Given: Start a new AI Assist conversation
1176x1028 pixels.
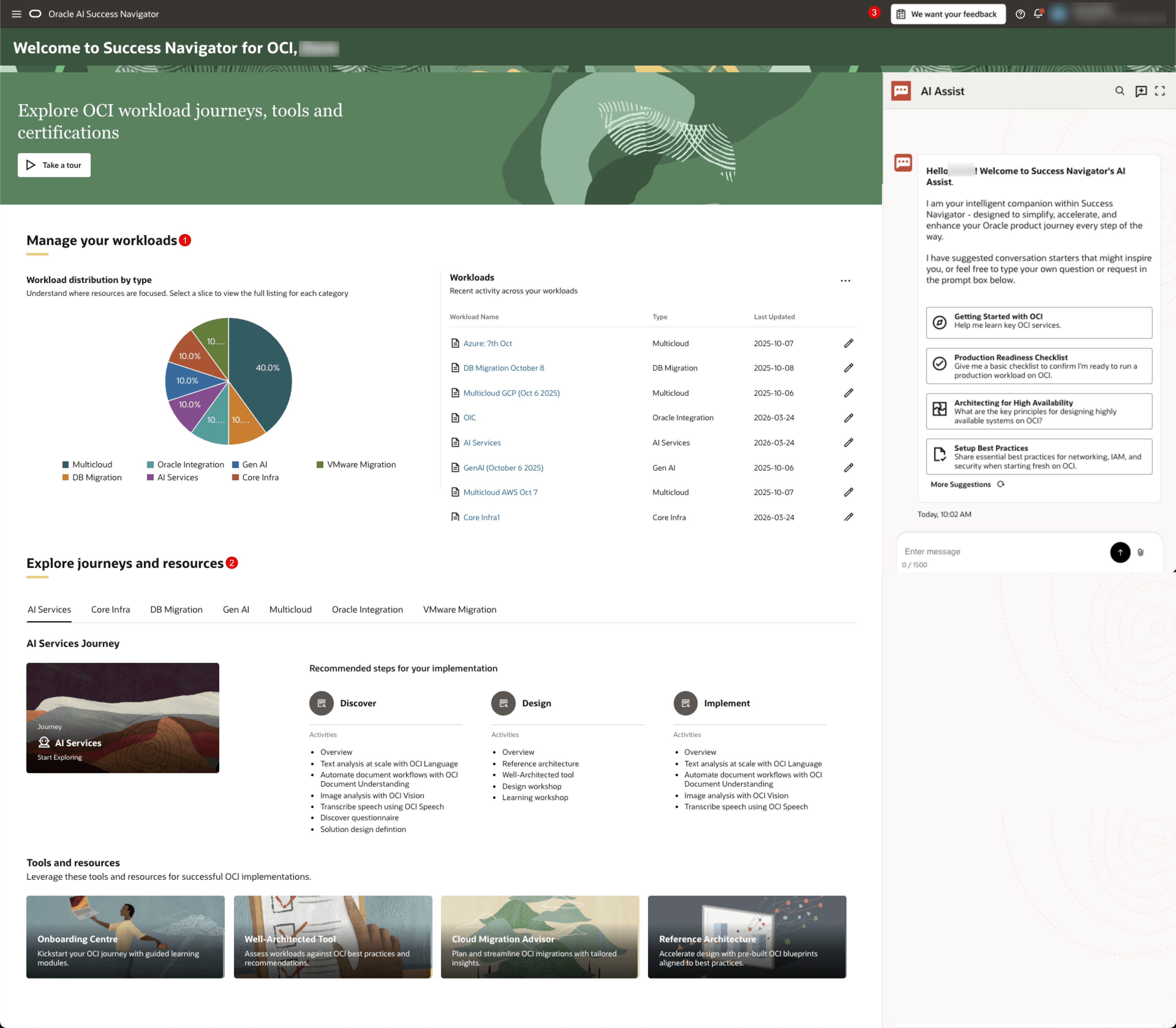Looking at the screenshot, I should pyautogui.click(x=1141, y=91).
